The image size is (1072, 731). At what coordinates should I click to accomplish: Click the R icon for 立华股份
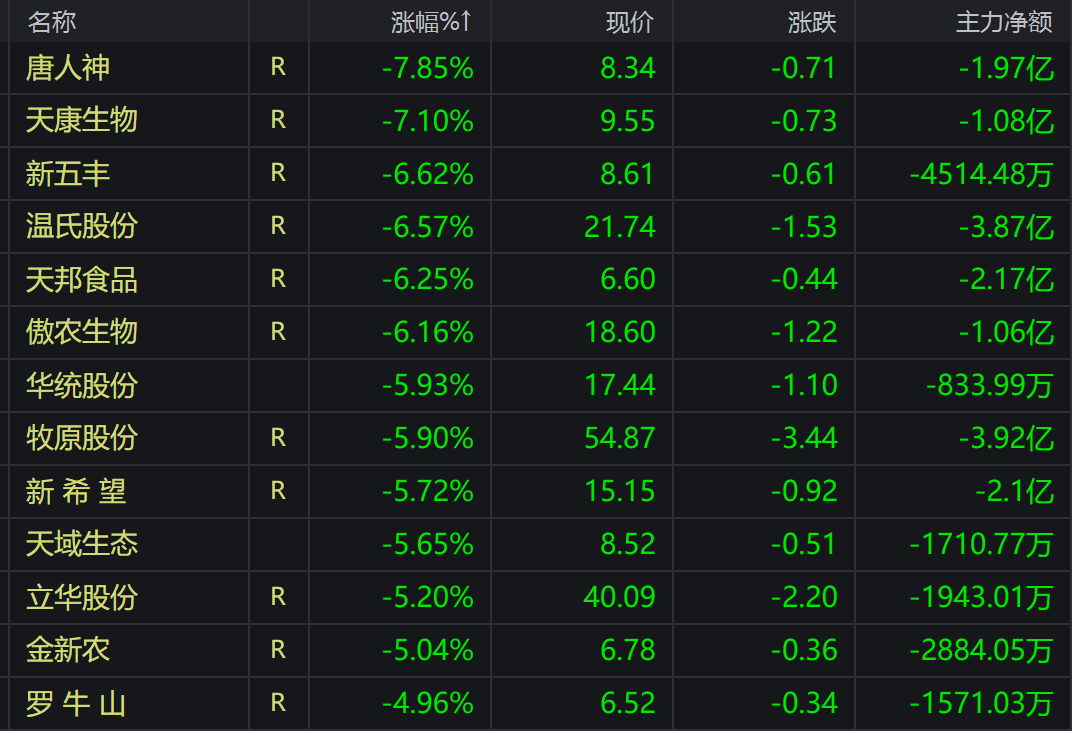point(278,597)
